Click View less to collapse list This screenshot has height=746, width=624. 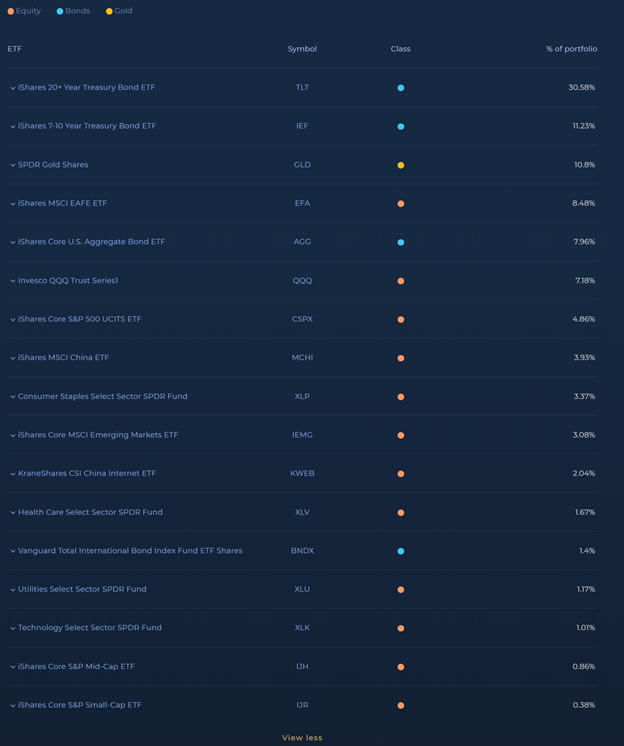tap(302, 738)
